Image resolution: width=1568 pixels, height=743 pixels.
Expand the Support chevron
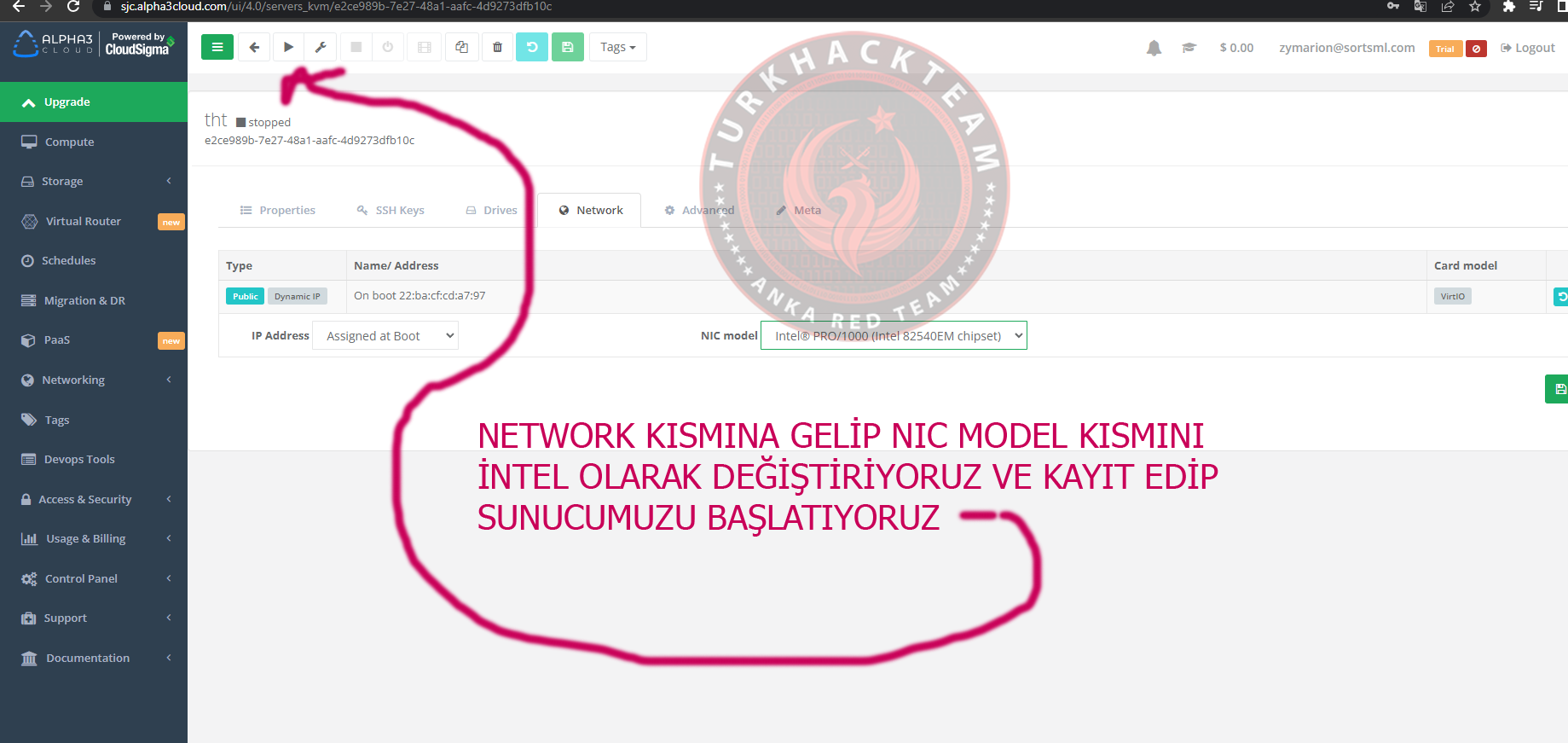169,618
